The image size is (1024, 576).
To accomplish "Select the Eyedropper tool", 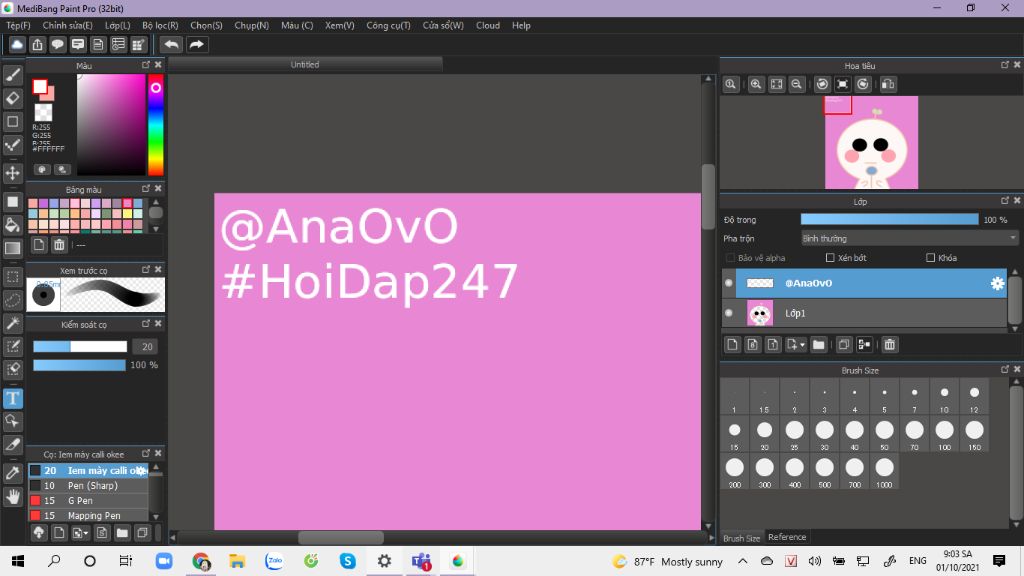I will pyautogui.click(x=12, y=473).
